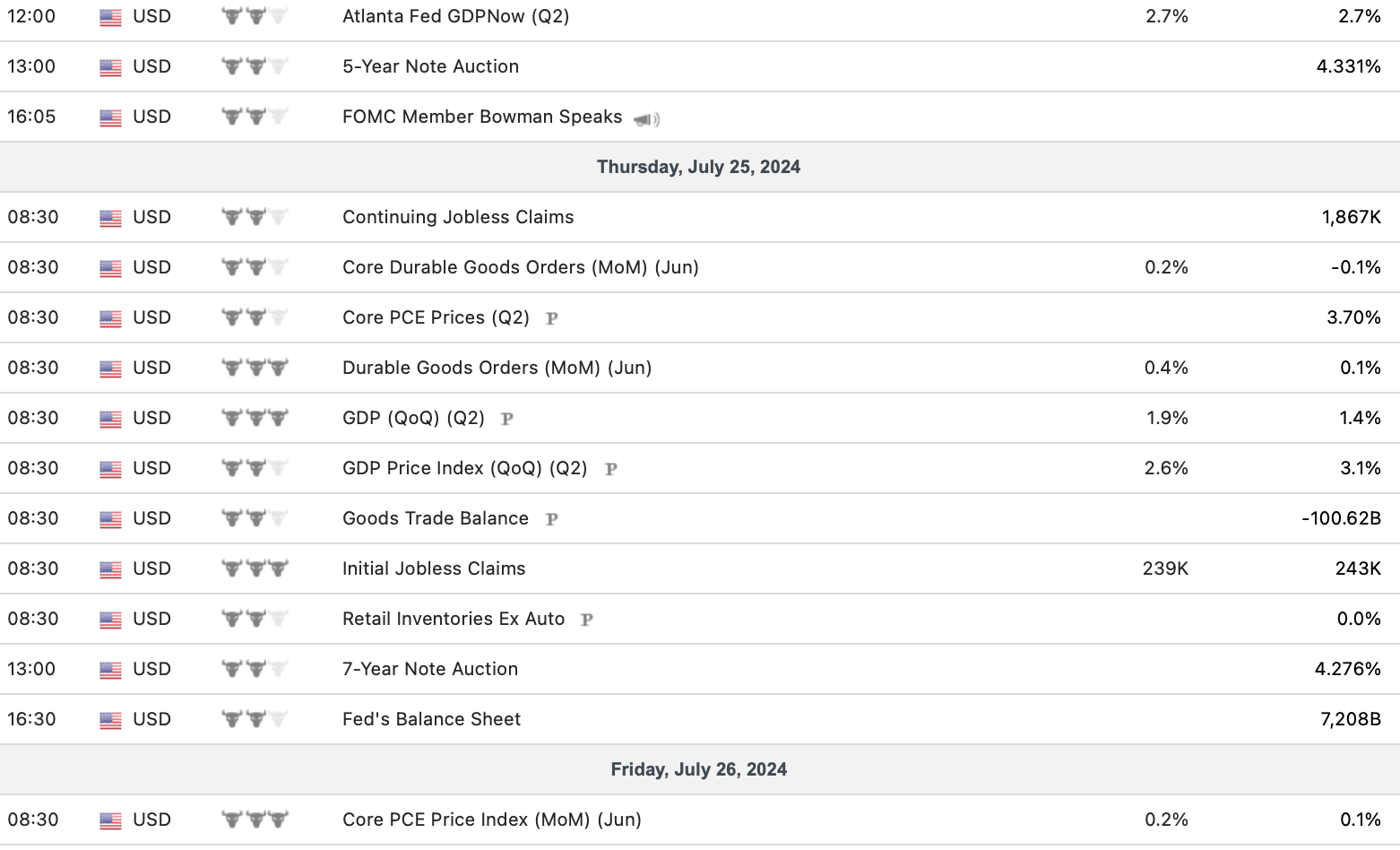Image resolution: width=1400 pixels, height=850 pixels.
Task: Click bull volatility icons for Durable Goods Orders row
Action: (255, 368)
